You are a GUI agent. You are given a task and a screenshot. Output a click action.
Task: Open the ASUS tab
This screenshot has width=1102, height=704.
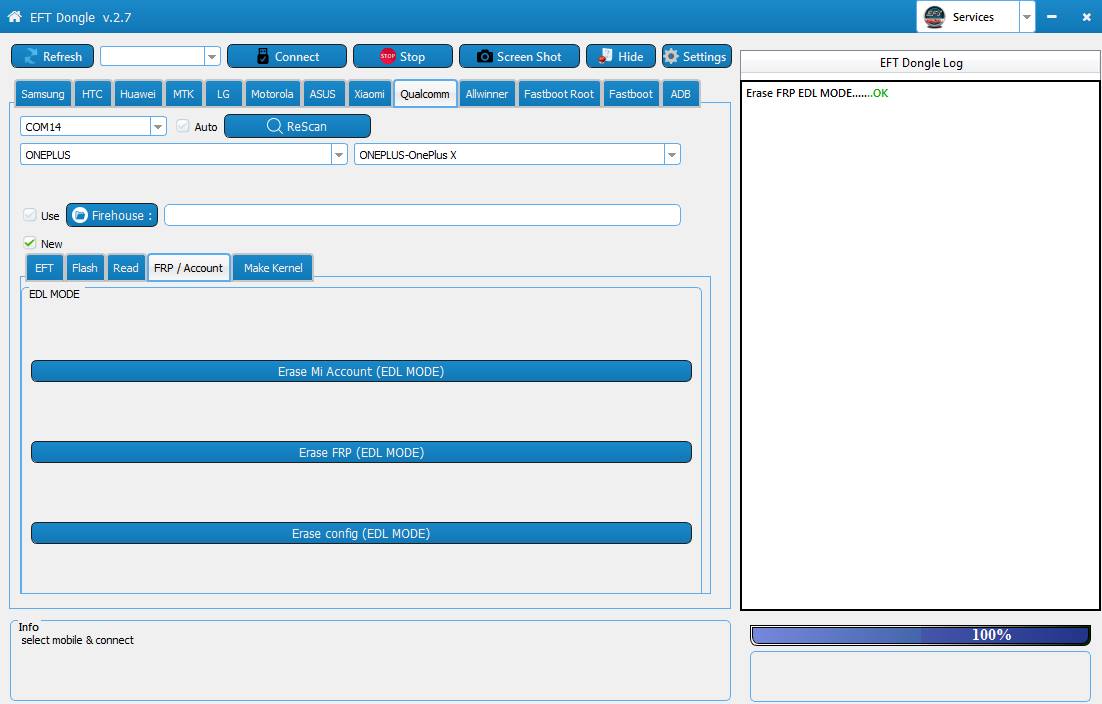(x=323, y=93)
